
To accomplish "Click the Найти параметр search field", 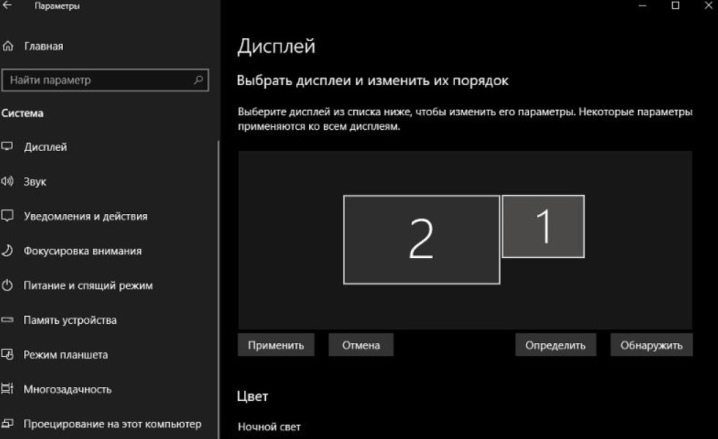I will coord(105,80).
